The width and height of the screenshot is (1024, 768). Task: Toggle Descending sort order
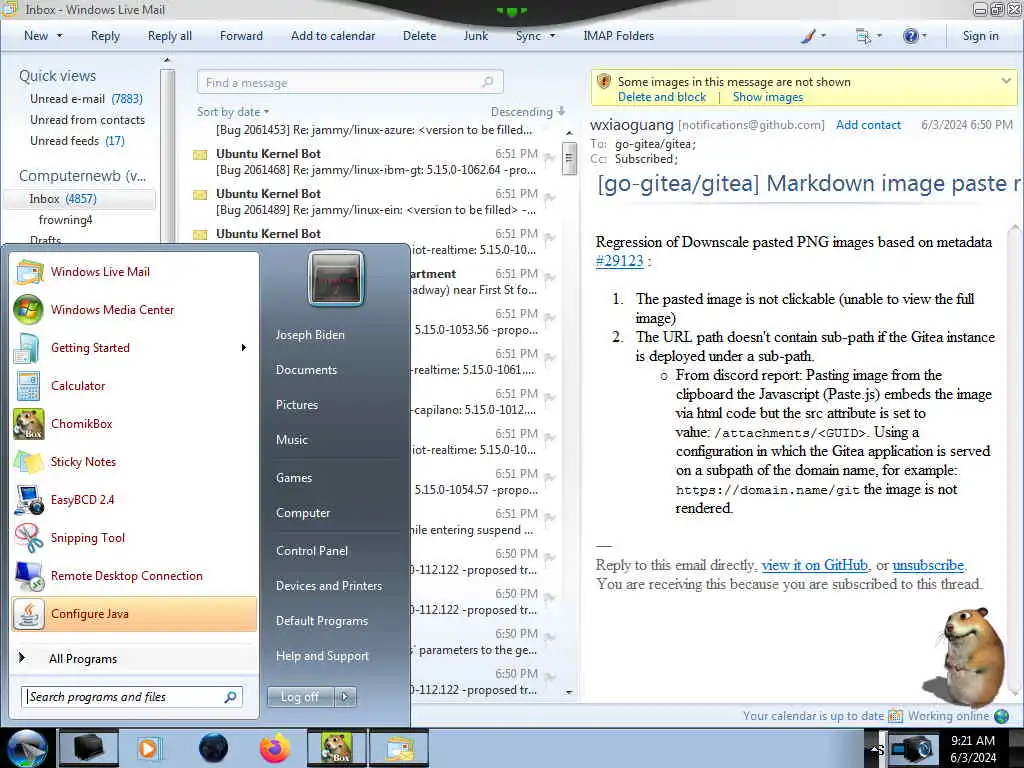[528, 112]
